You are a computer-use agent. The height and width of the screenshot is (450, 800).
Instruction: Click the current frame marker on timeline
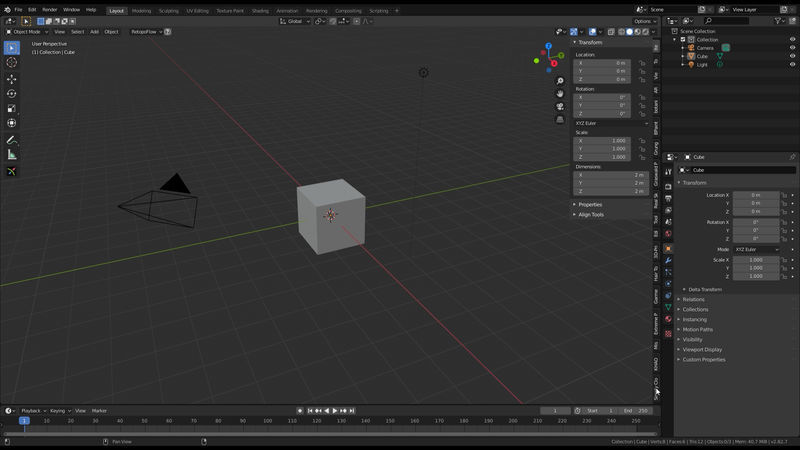[24, 421]
